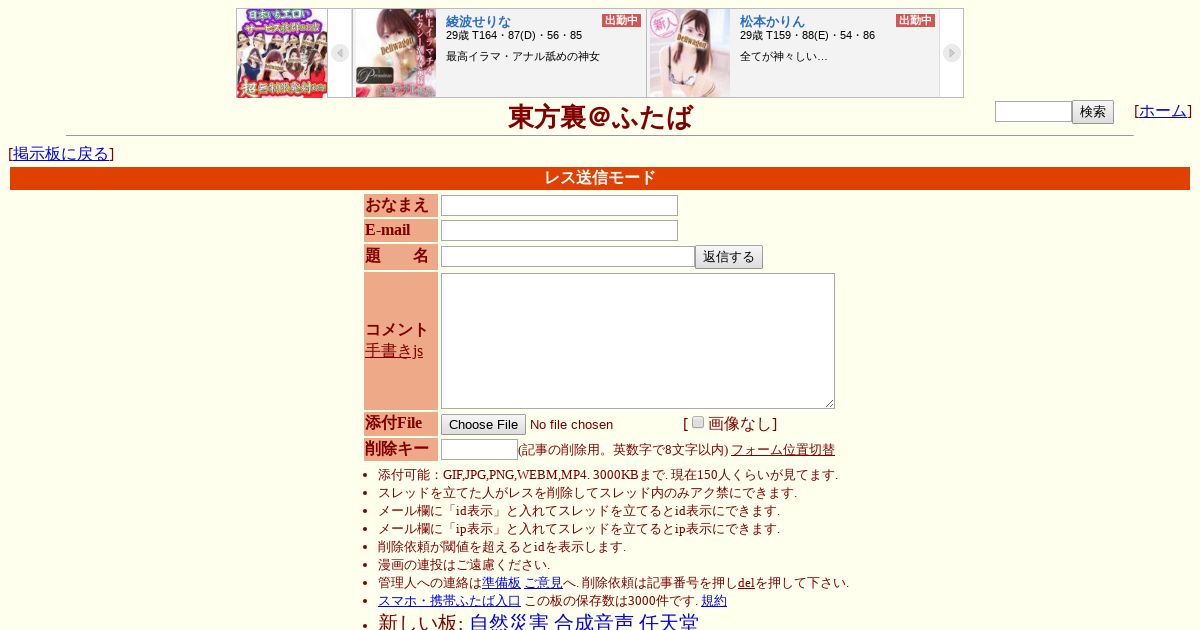Open the 綾波せりな profile photo thumbnail
The height and width of the screenshot is (630, 1200).
396,53
